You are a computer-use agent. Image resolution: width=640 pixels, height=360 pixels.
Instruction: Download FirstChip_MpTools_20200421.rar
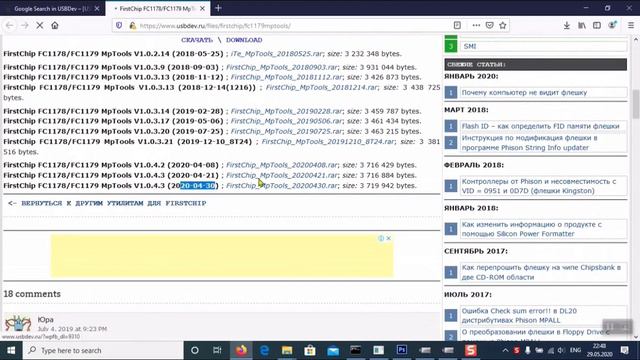coord(282,176)
